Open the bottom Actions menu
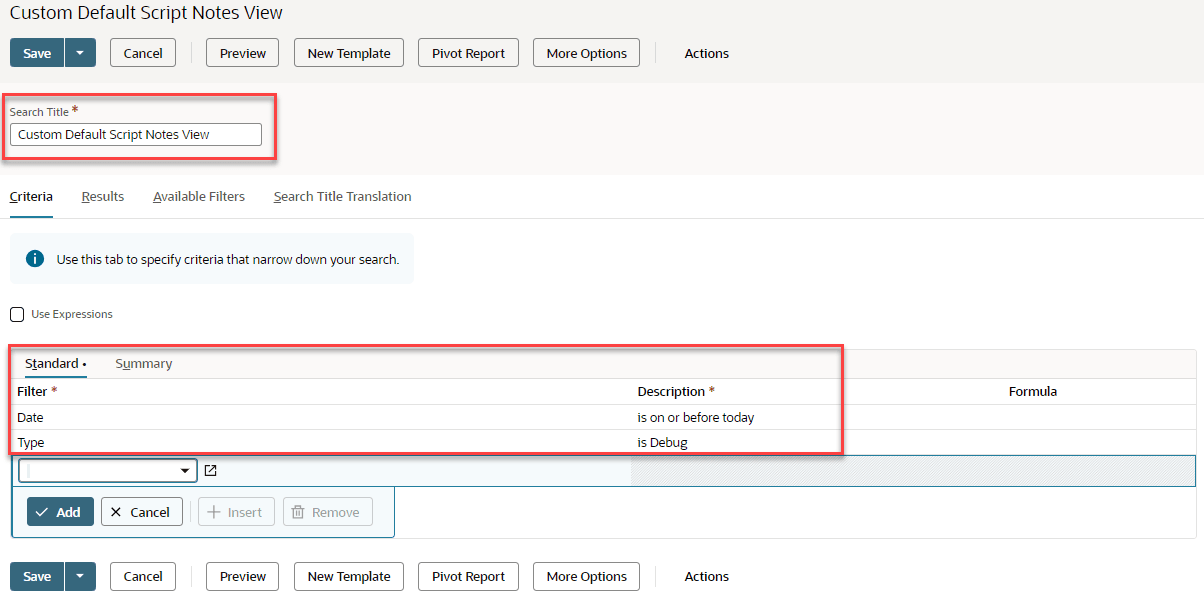The image size is (1204, 597). point(707,576)
